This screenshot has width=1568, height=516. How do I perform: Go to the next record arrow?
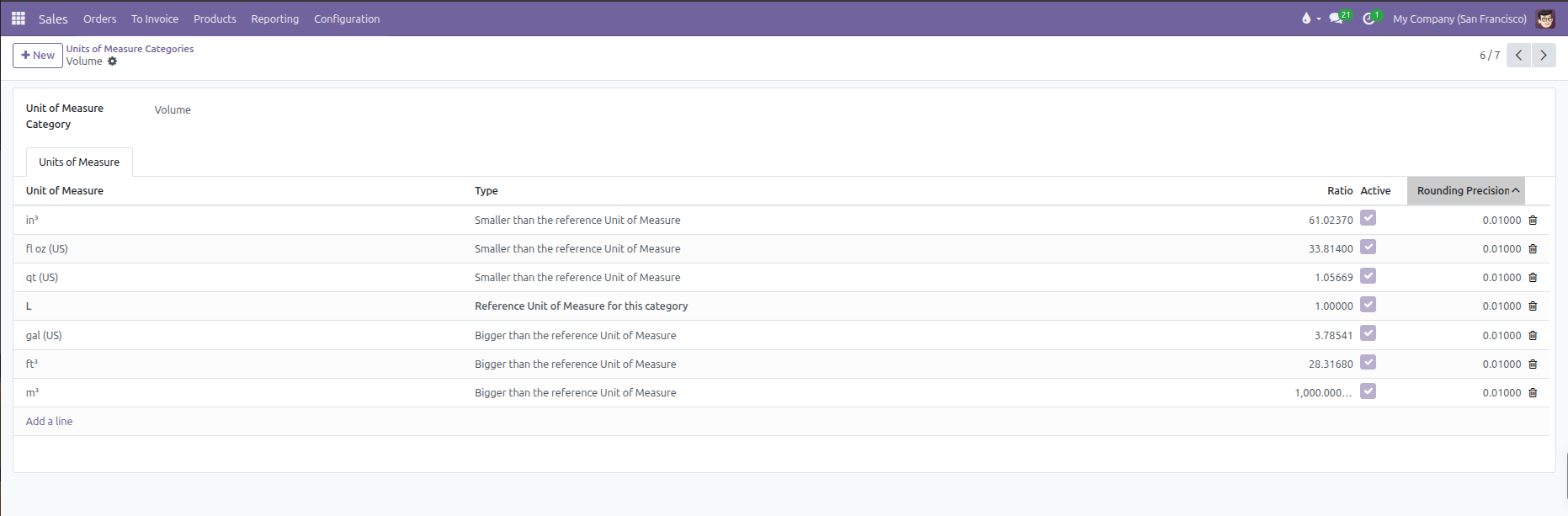[x=1544, y=56]
